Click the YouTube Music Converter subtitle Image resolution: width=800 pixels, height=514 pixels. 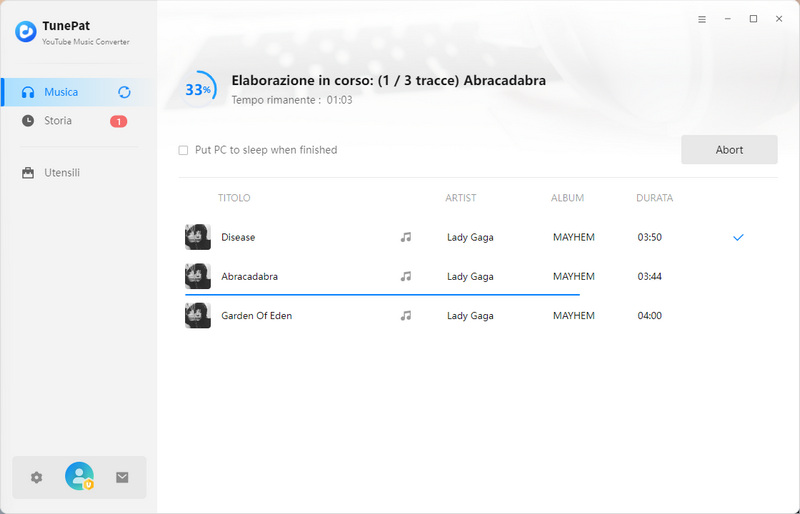pos(86,42)
